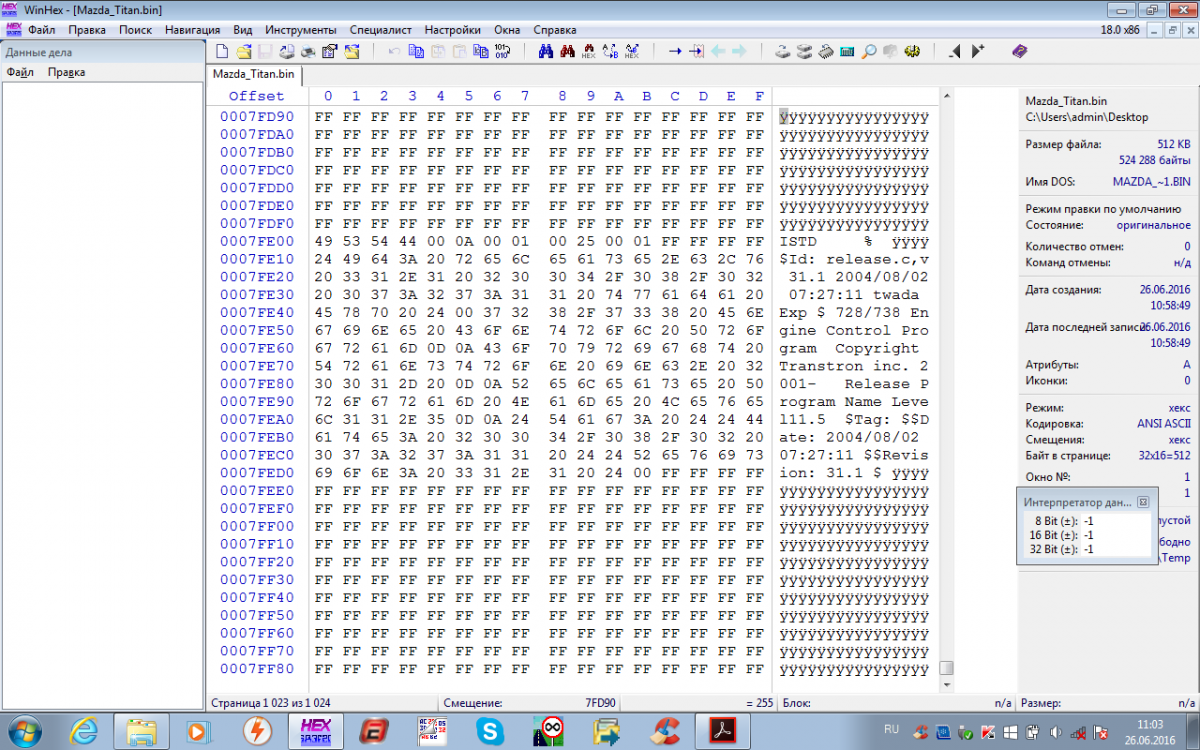This screenshot has width=1200, height=750.
Task: Open the Файл menu in the menu bar
Action: pos(41,30)
